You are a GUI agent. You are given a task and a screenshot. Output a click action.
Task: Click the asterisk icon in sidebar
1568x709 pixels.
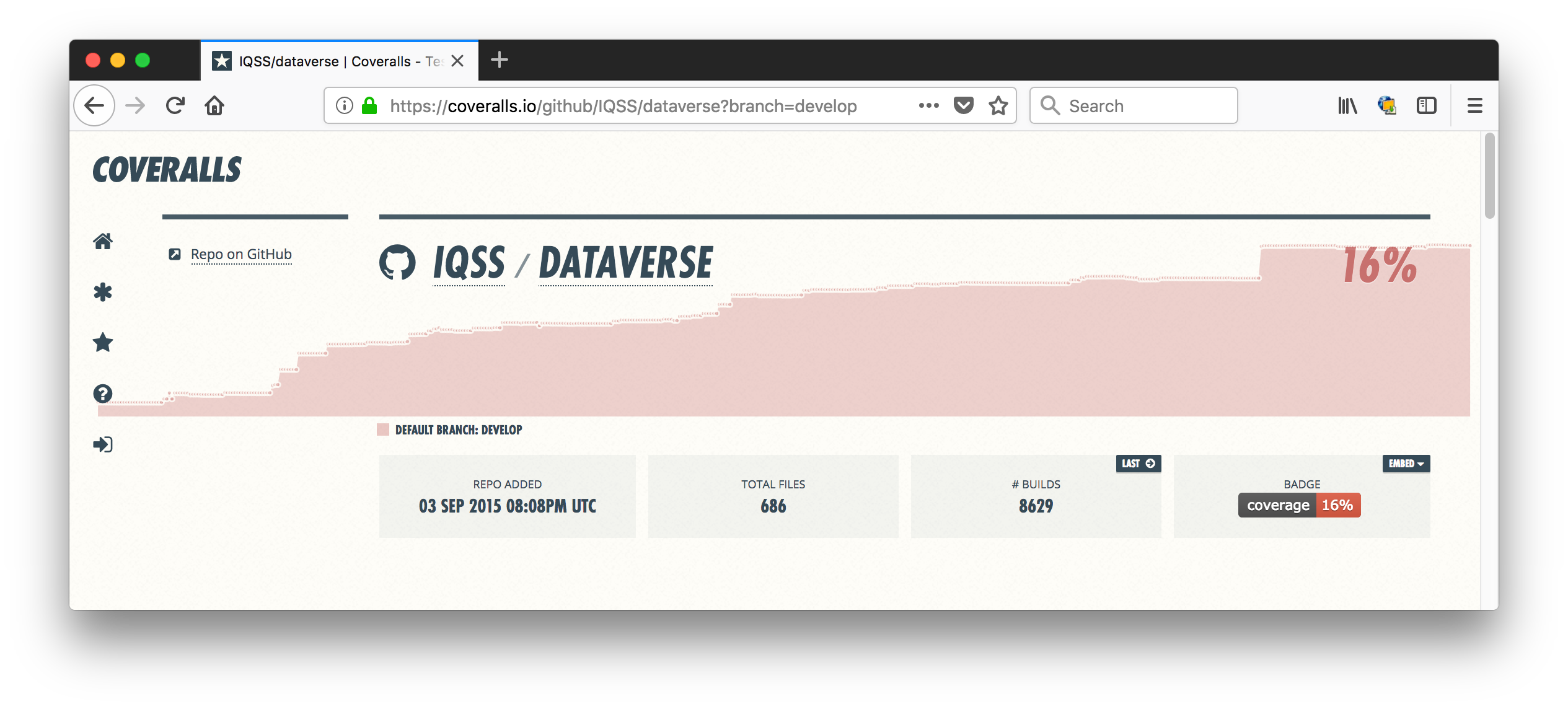click(103, 292)
